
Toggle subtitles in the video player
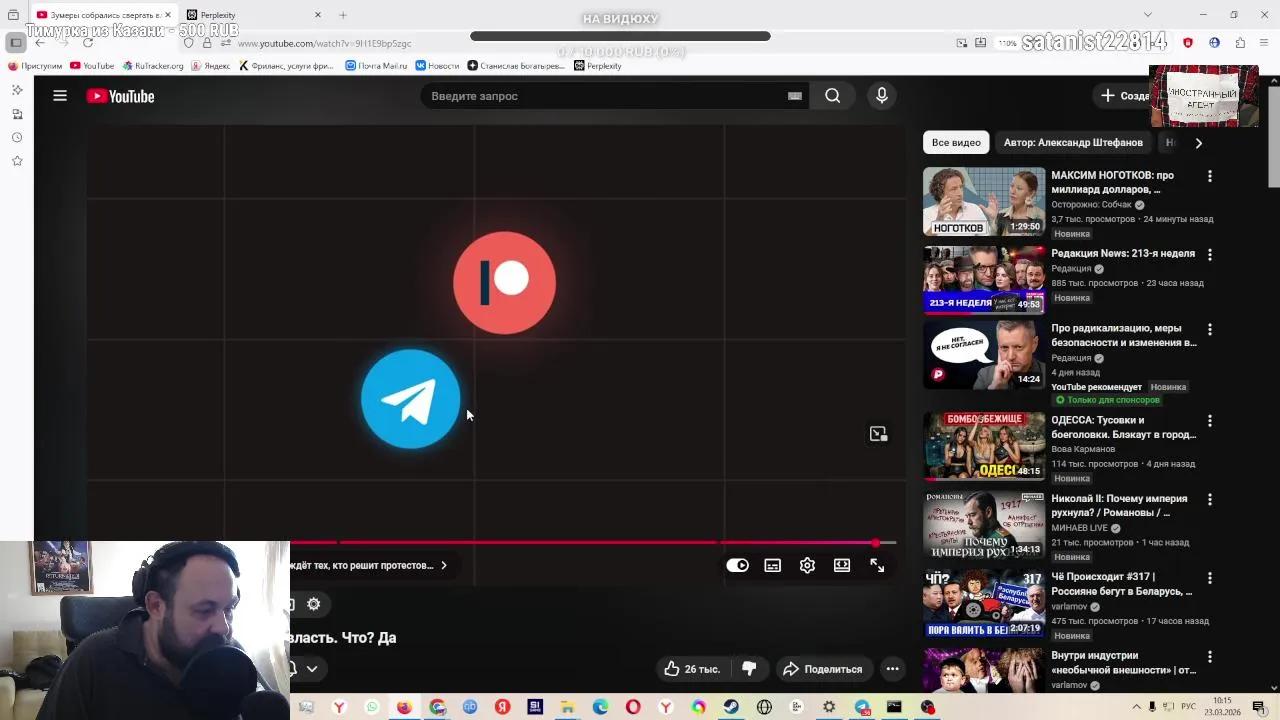tap(773, 565)
